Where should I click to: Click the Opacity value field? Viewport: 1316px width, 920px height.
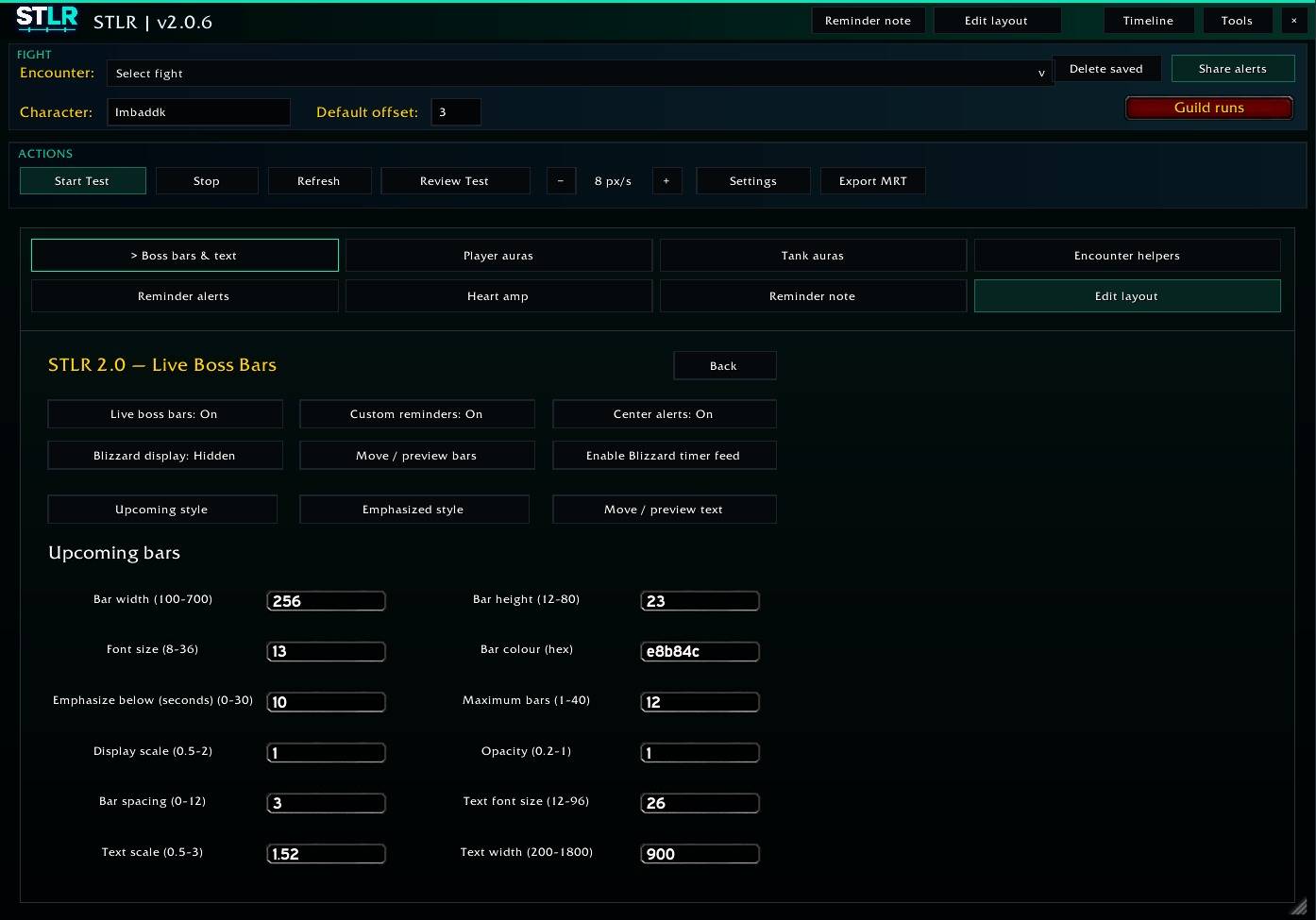[700, 753]
